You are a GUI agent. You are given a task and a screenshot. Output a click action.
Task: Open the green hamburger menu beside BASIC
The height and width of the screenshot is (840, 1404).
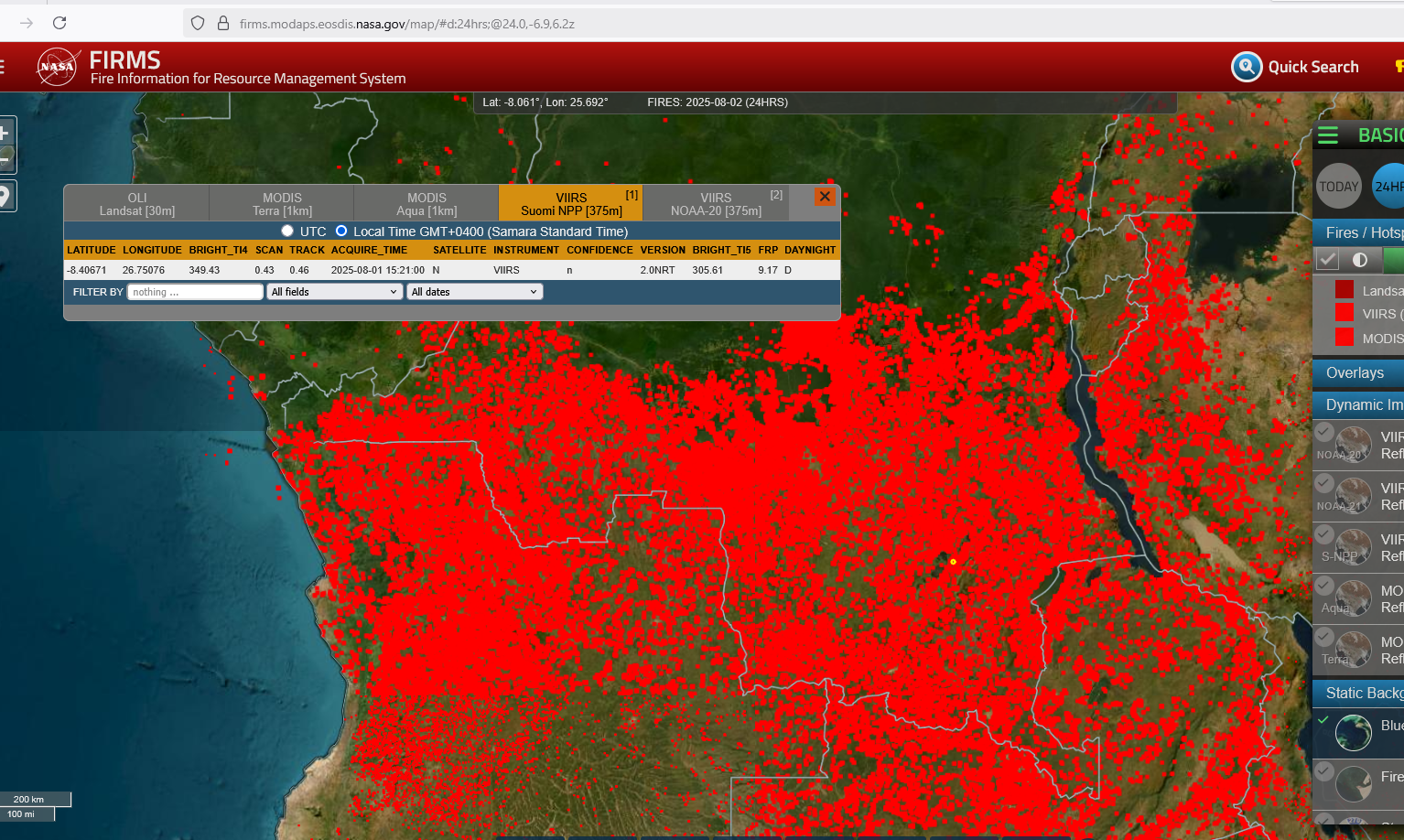click(1328, 135)
